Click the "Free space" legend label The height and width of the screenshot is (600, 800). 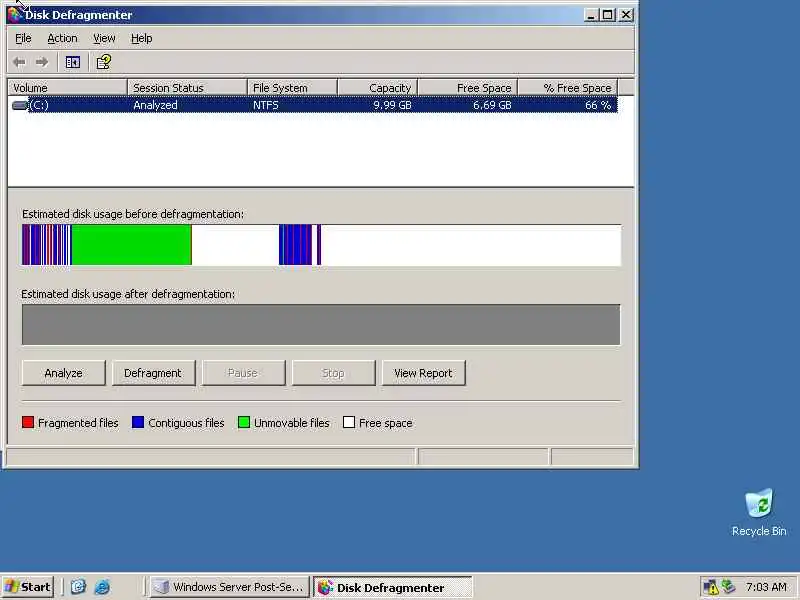pyautogui.click(x=386, y=423)
